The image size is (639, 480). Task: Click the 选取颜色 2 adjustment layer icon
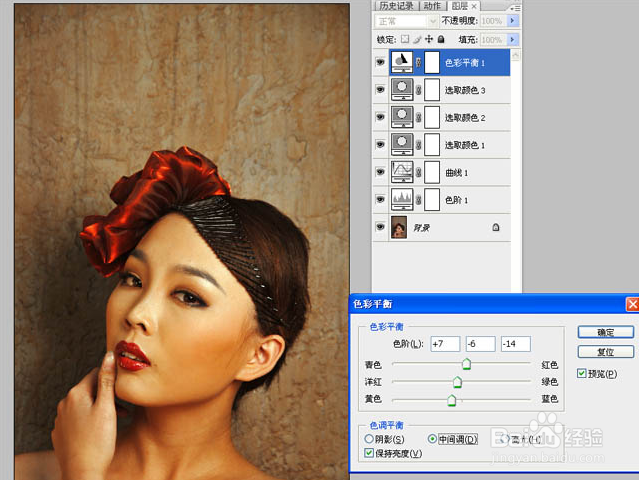[x=402, y=117]
